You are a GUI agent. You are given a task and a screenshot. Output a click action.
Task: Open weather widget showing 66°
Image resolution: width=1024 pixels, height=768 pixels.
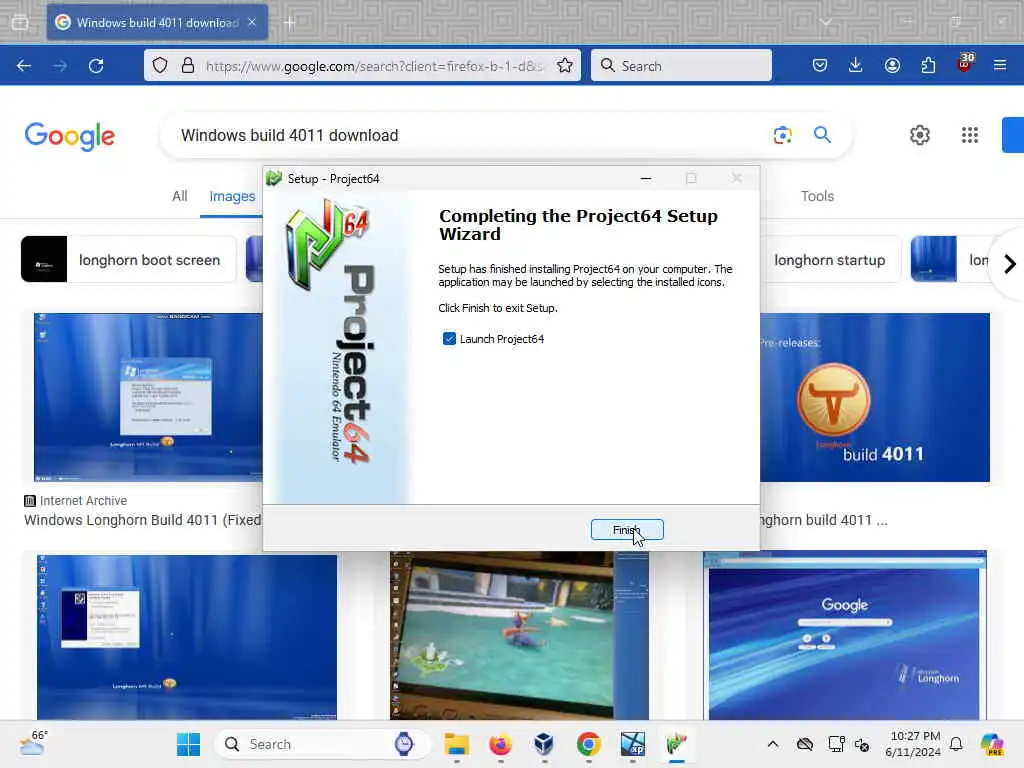(x=33, y=743)
